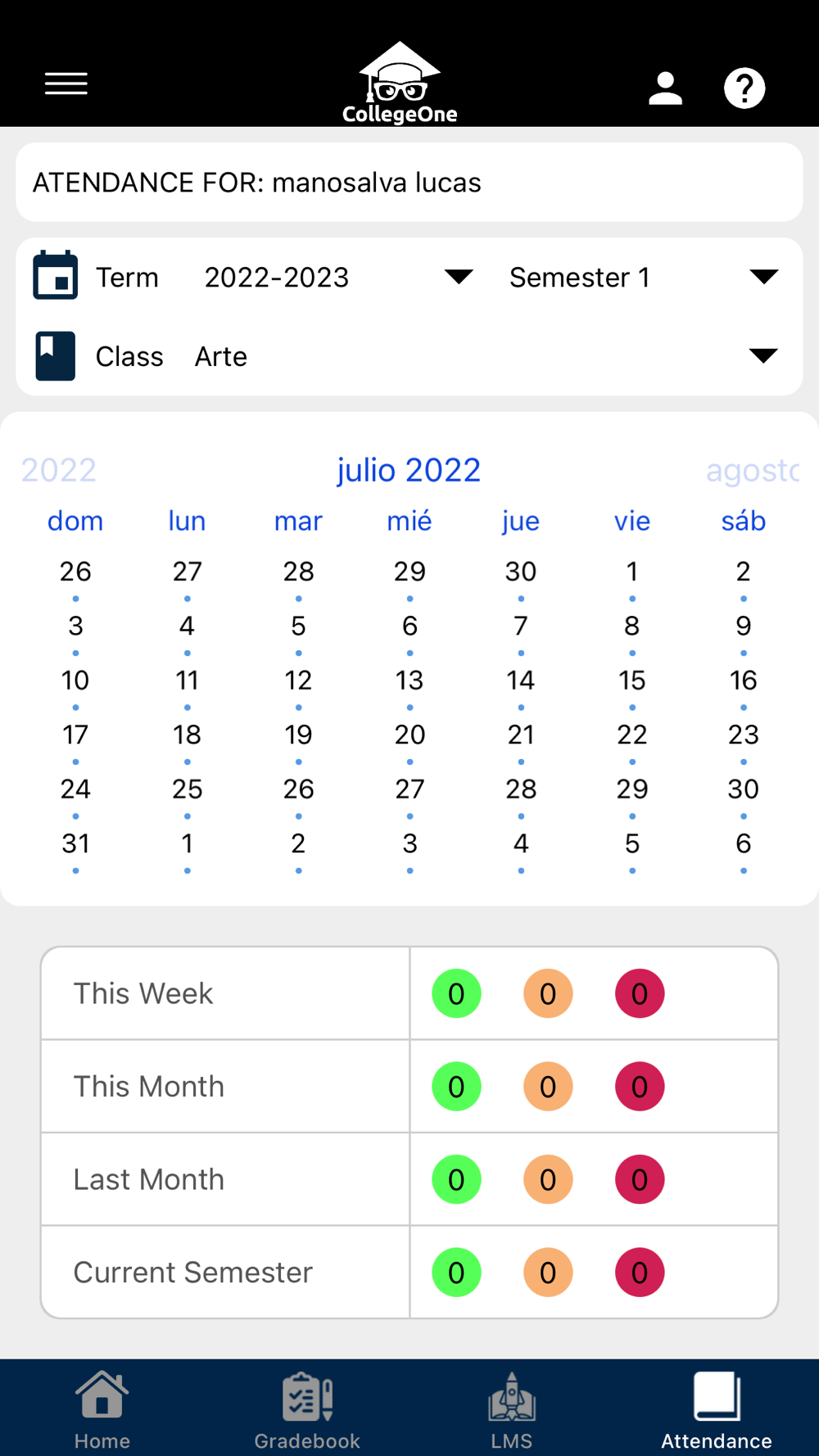Expand the 2022-2023 term dropdown
Screen dimensions: 819x1456
(458, 277)
